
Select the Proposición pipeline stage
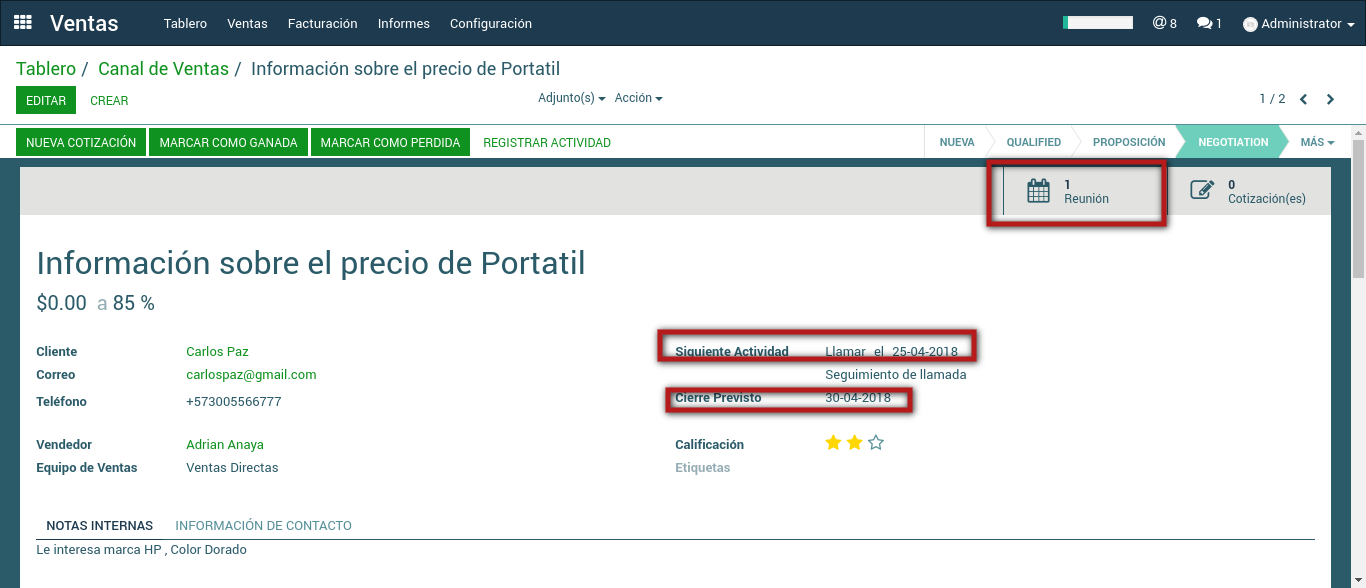tap(1128, 142)
